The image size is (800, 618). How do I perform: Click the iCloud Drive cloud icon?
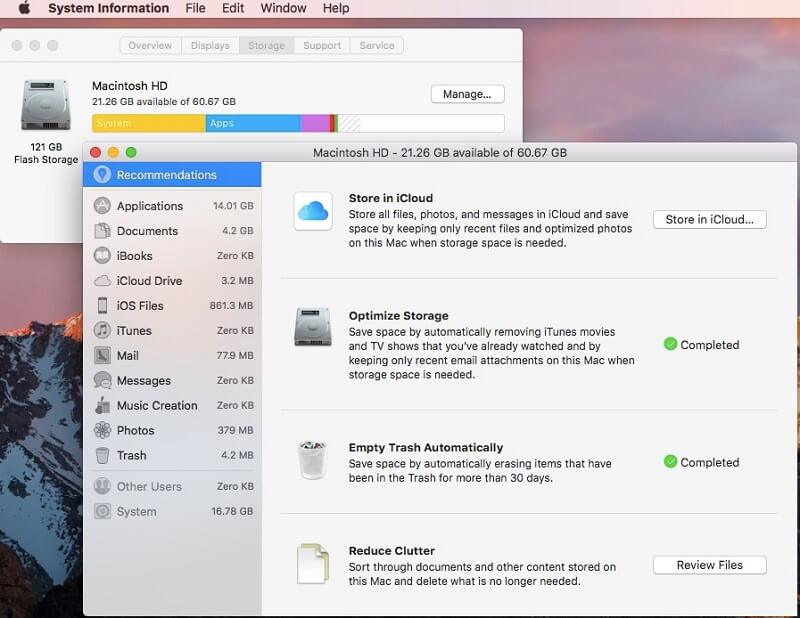point(102,281)
